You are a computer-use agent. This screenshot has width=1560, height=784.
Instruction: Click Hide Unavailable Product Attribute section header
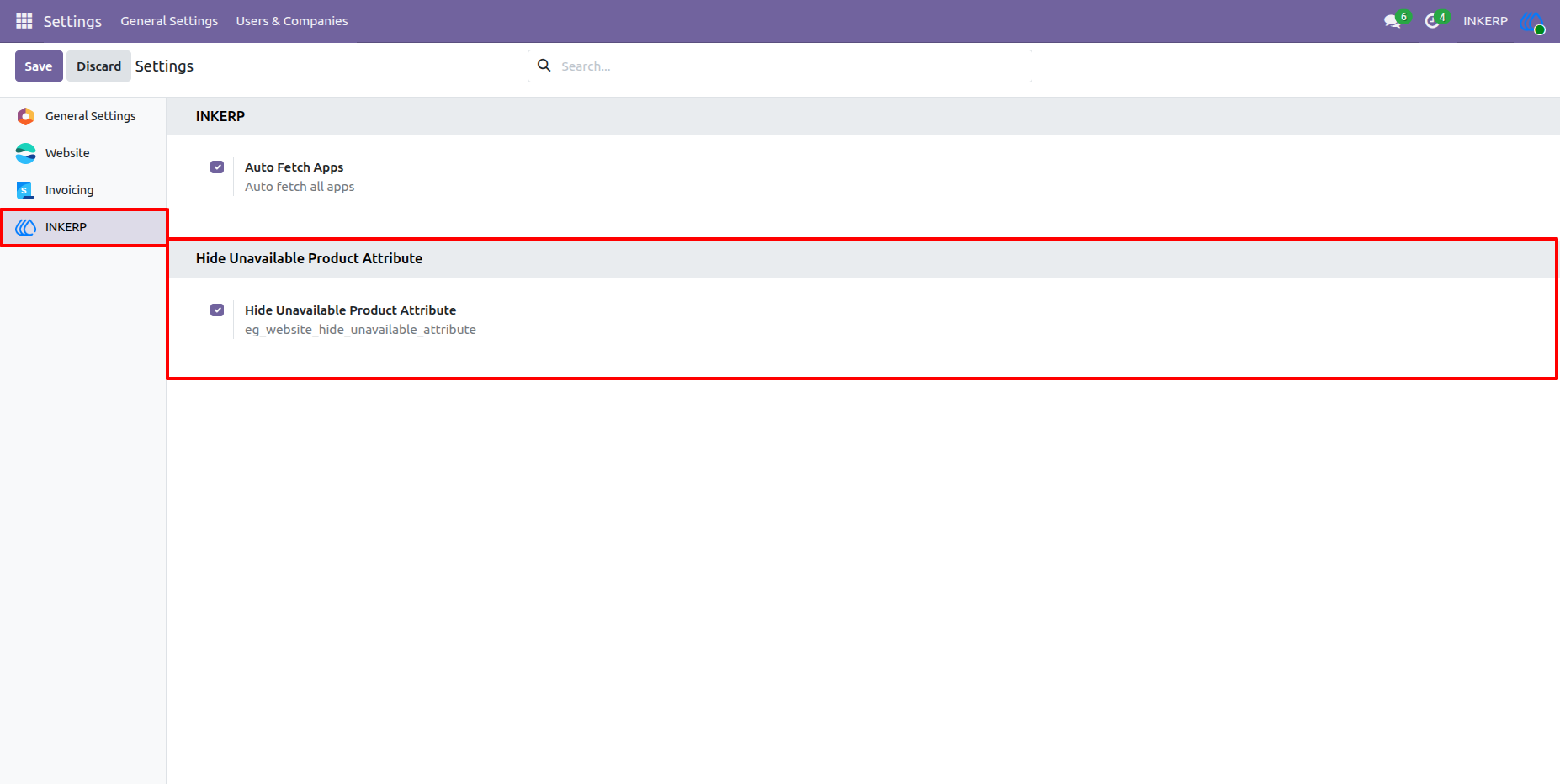pyautogui.click(x=309, y=258)
